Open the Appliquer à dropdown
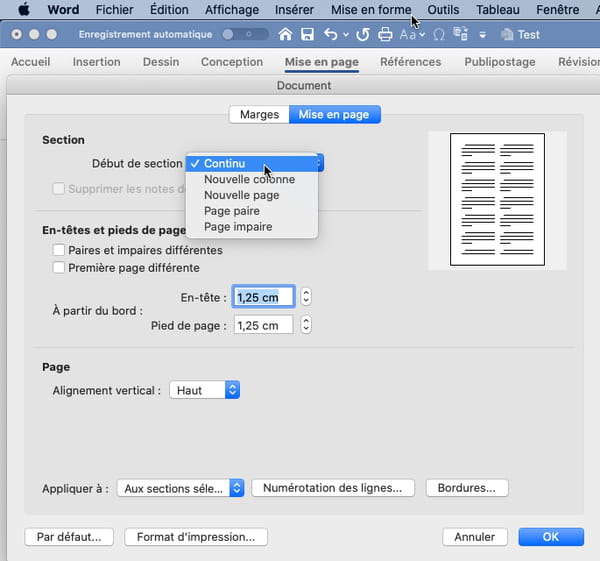600x561 pixels. 180,488
